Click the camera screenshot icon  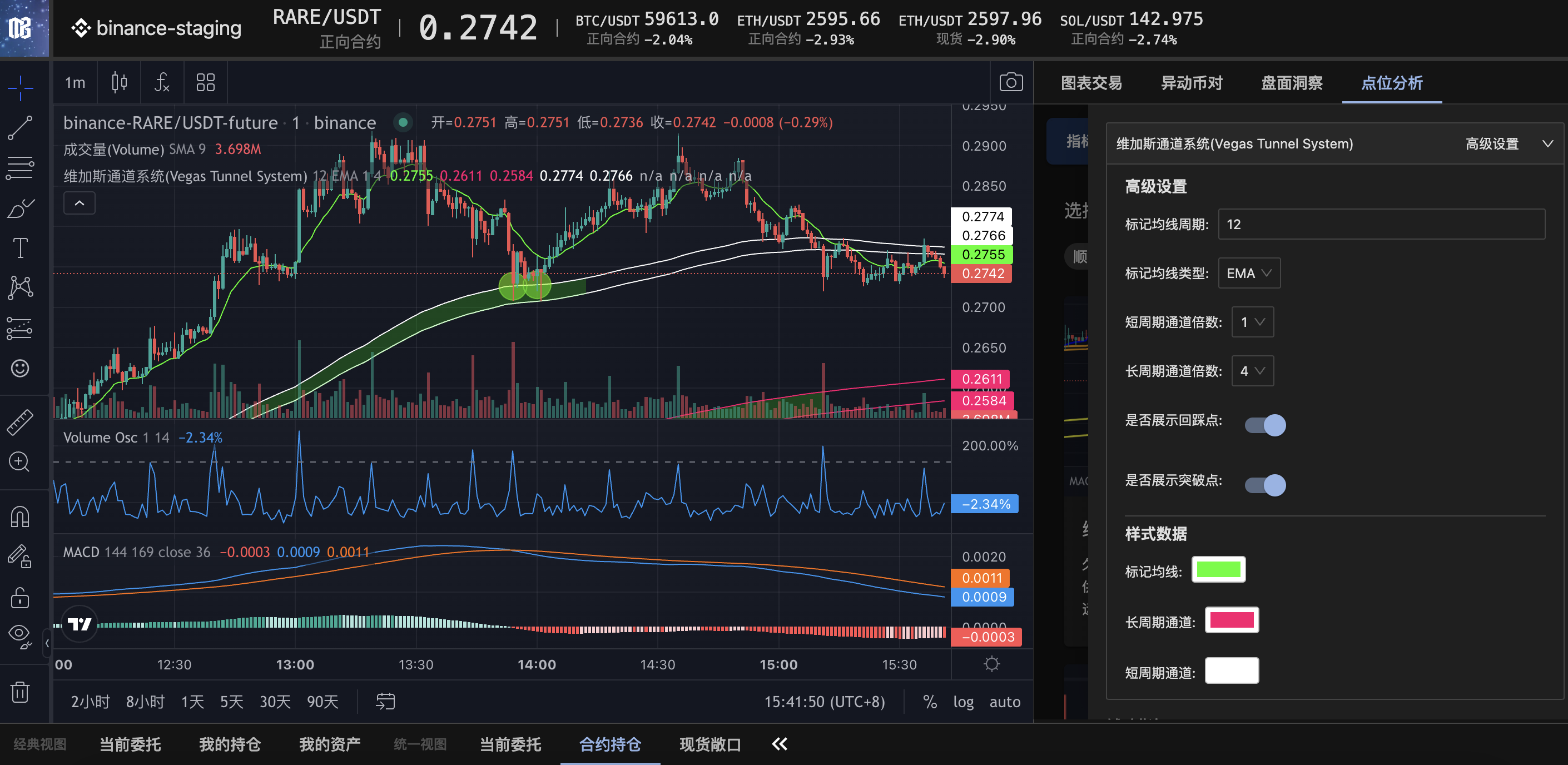pos(1010,82)
